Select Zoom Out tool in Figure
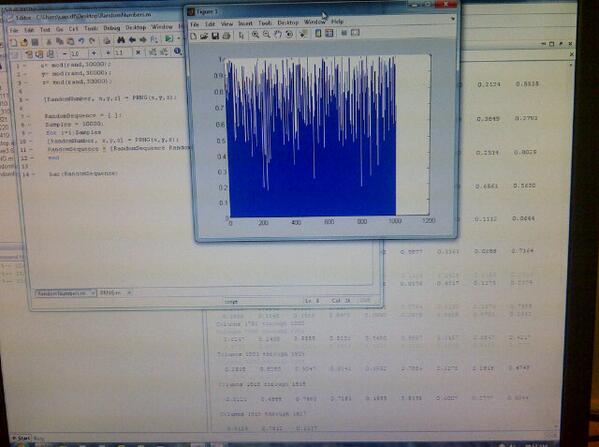 [266, 35]
